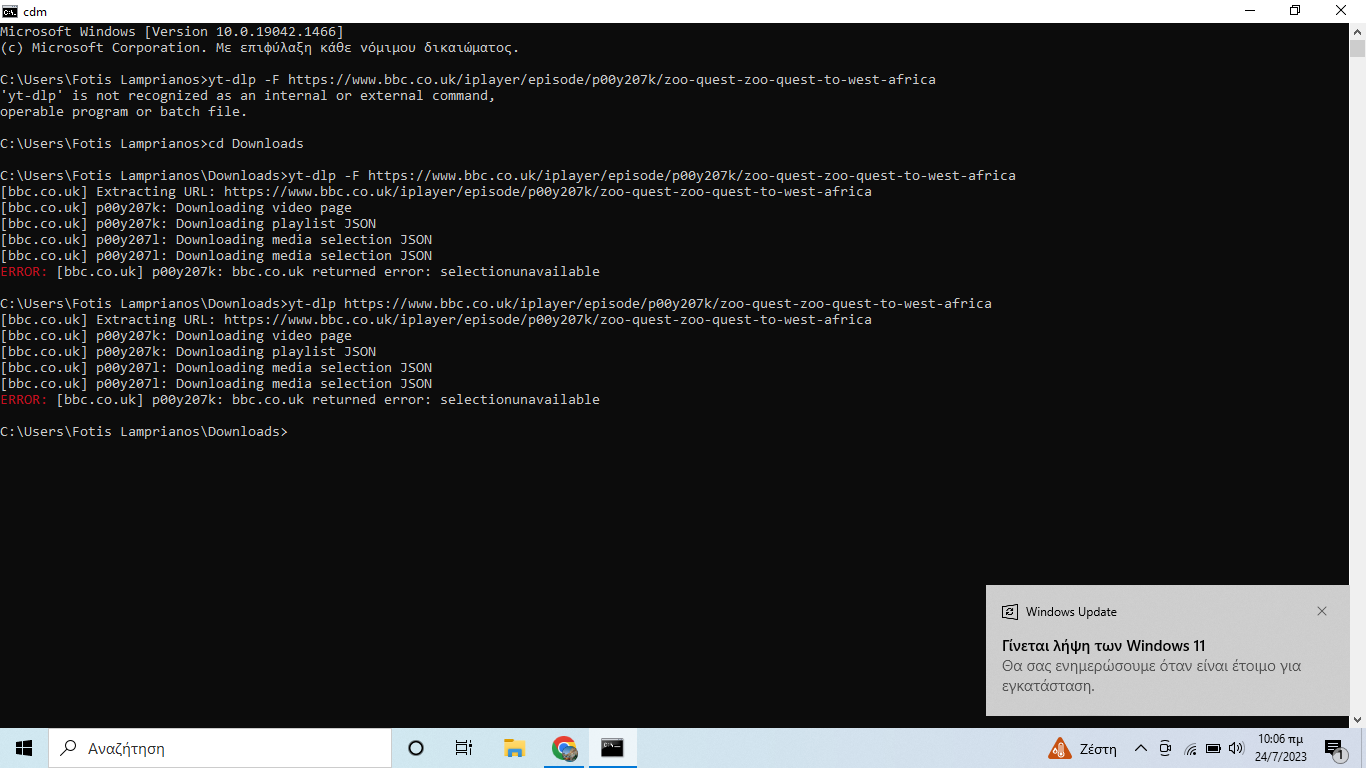Image resolution: width=1366 pixels, height=768 pixels.
Task: Click the Windows Update icon in notification
Action: pos(1009,612)
